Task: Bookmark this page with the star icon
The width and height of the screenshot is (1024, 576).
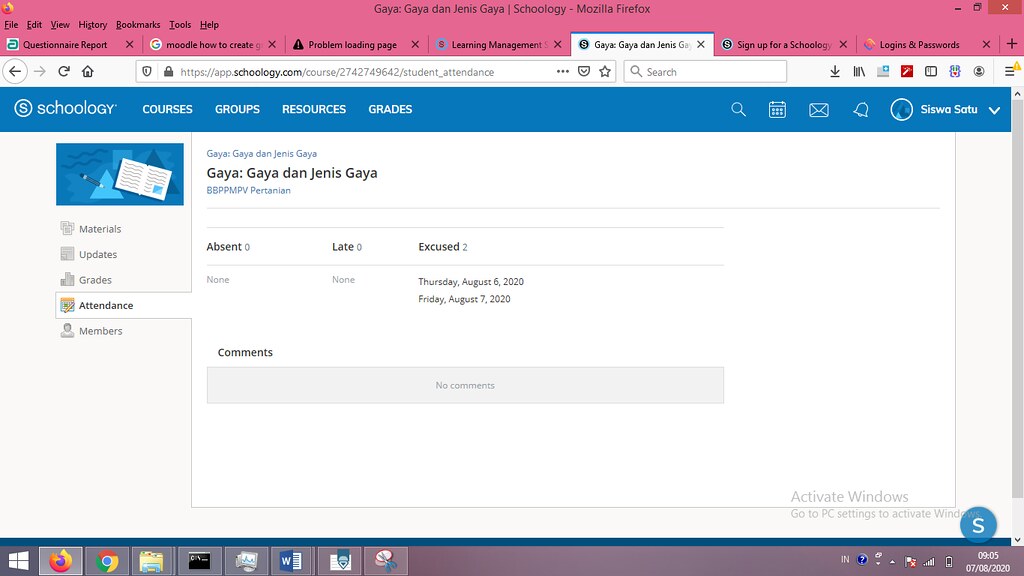Action: click(605, 72)
